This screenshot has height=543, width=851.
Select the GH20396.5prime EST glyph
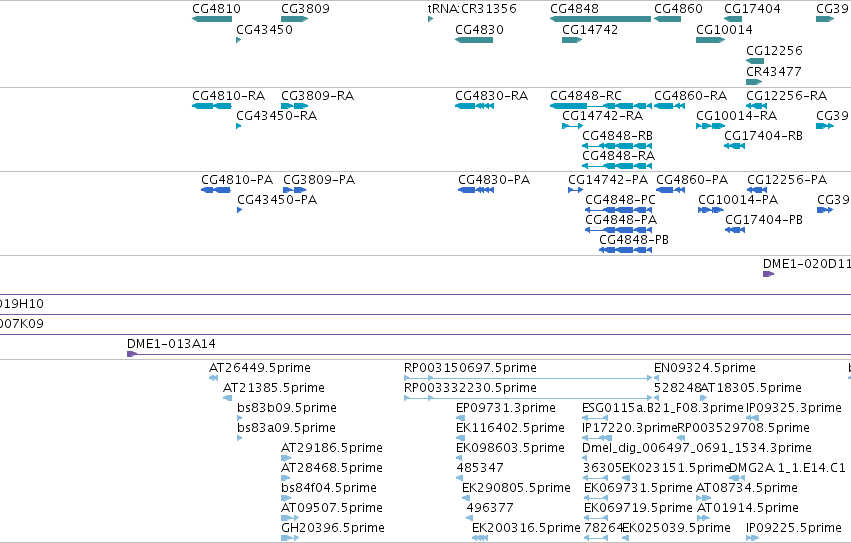(290, 538)
